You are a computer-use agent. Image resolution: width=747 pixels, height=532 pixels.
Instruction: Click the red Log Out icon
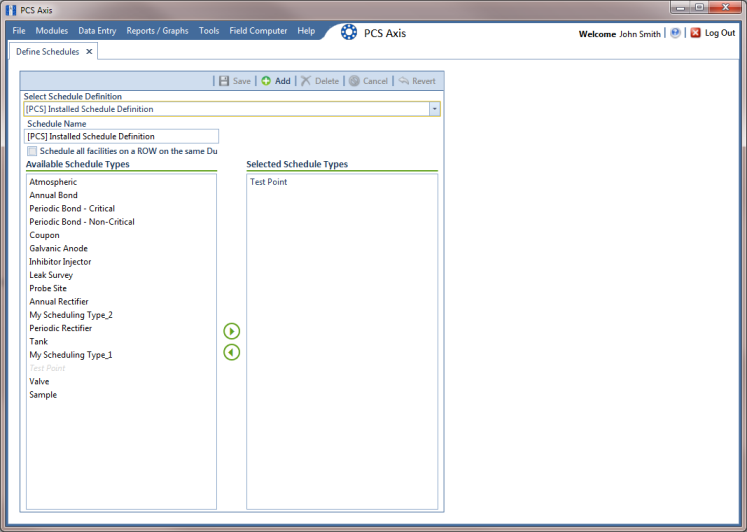(x=696, y=33)
